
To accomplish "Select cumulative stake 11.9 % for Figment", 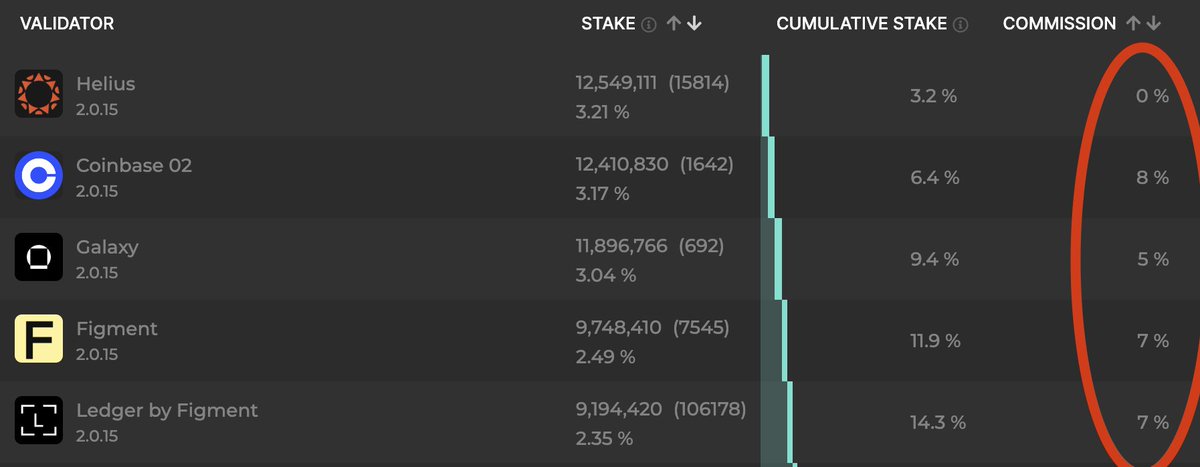I will pyautogui.click(x=934, y=341).
